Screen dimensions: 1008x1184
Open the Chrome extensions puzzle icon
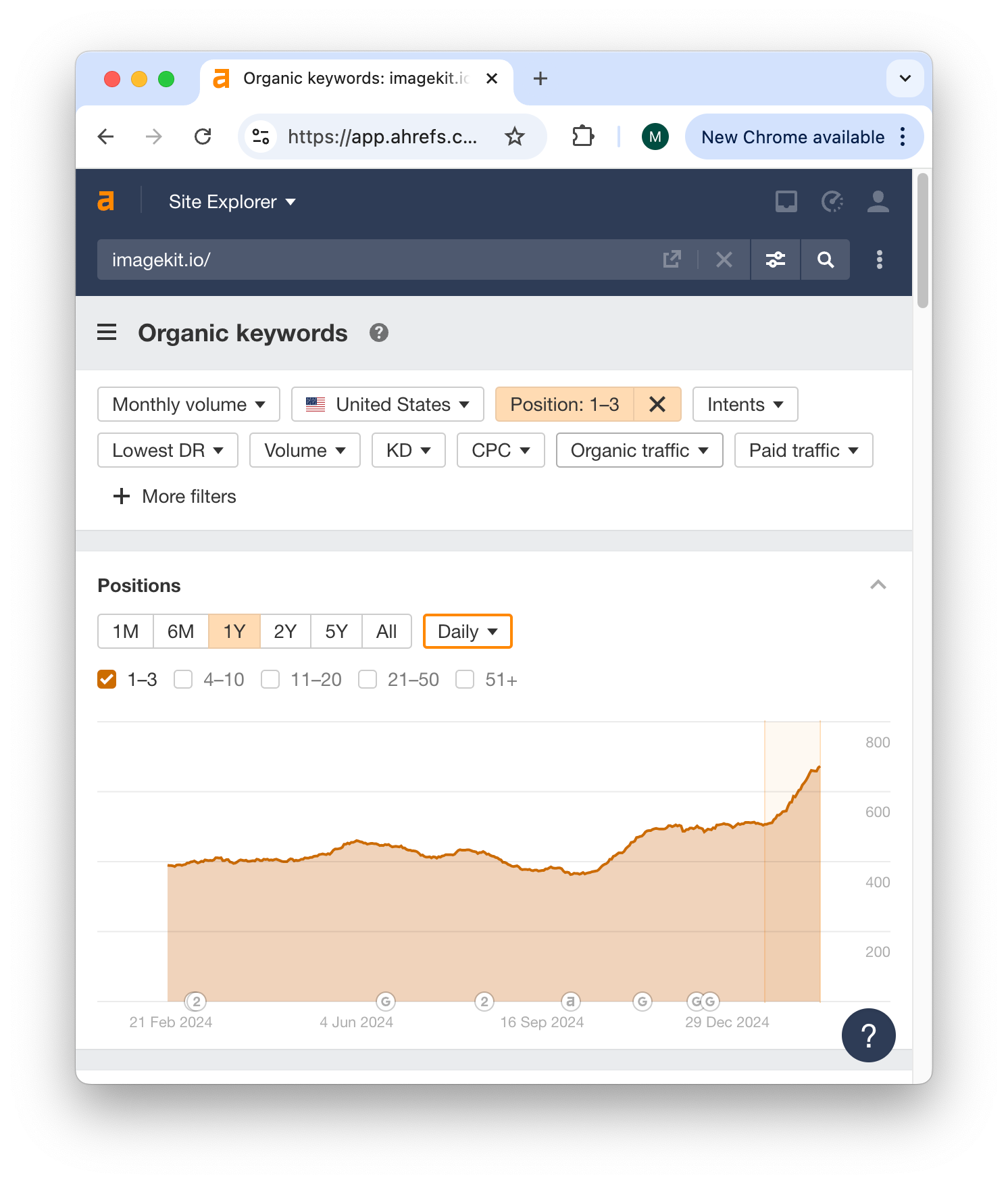[582, 137]
